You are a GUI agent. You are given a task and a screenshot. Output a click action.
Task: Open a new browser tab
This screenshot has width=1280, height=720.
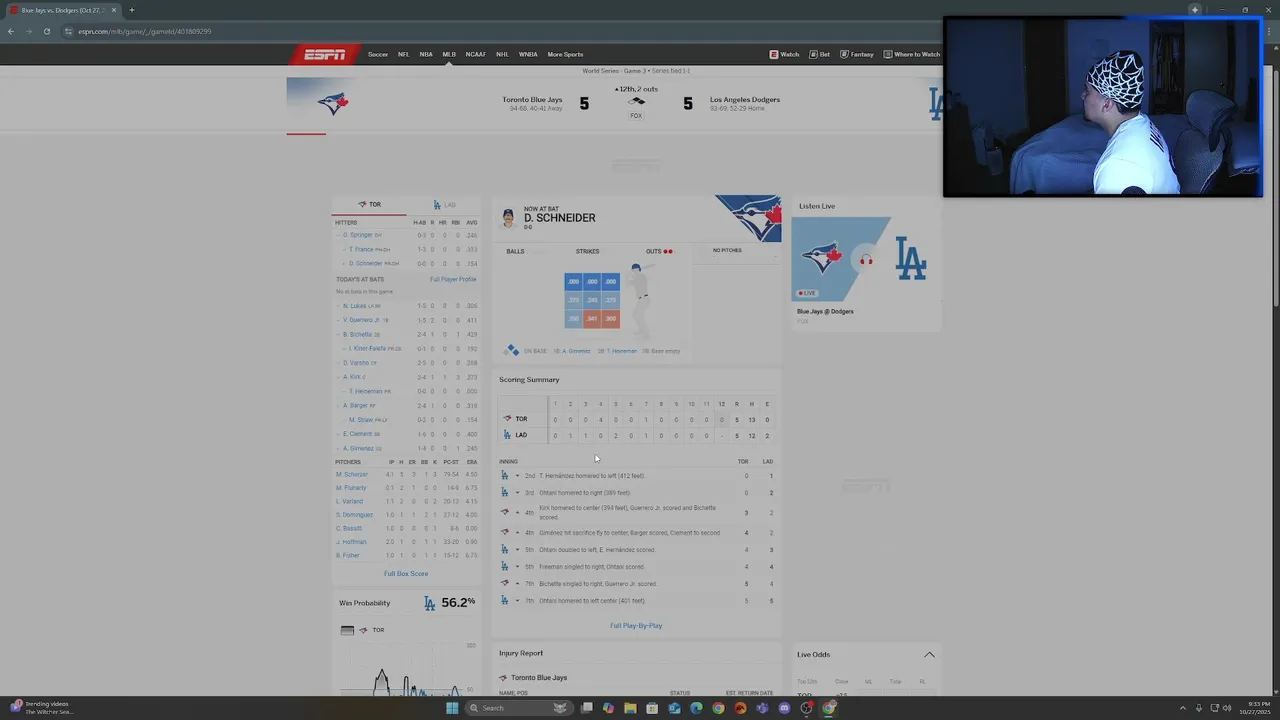[131, 10]
